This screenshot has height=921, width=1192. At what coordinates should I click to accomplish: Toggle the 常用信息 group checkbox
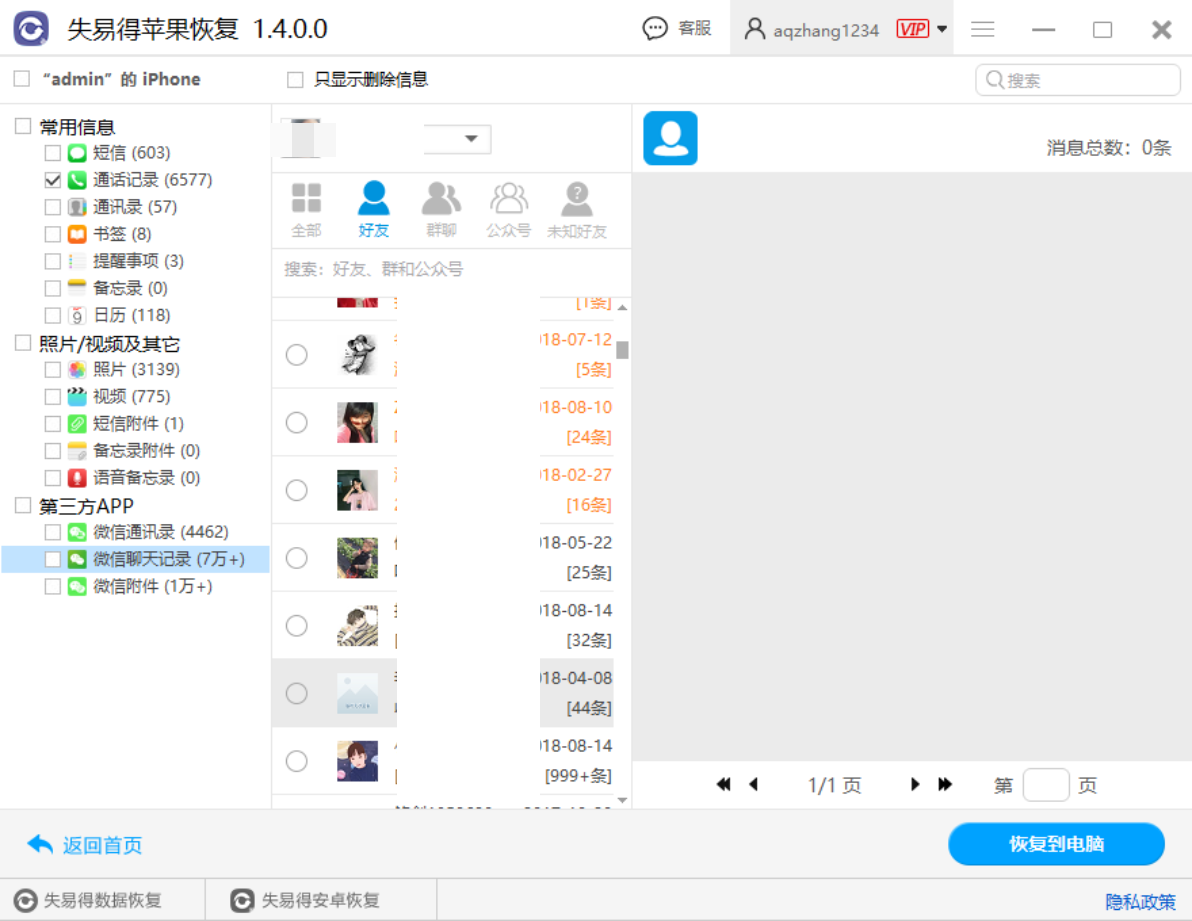23,126
